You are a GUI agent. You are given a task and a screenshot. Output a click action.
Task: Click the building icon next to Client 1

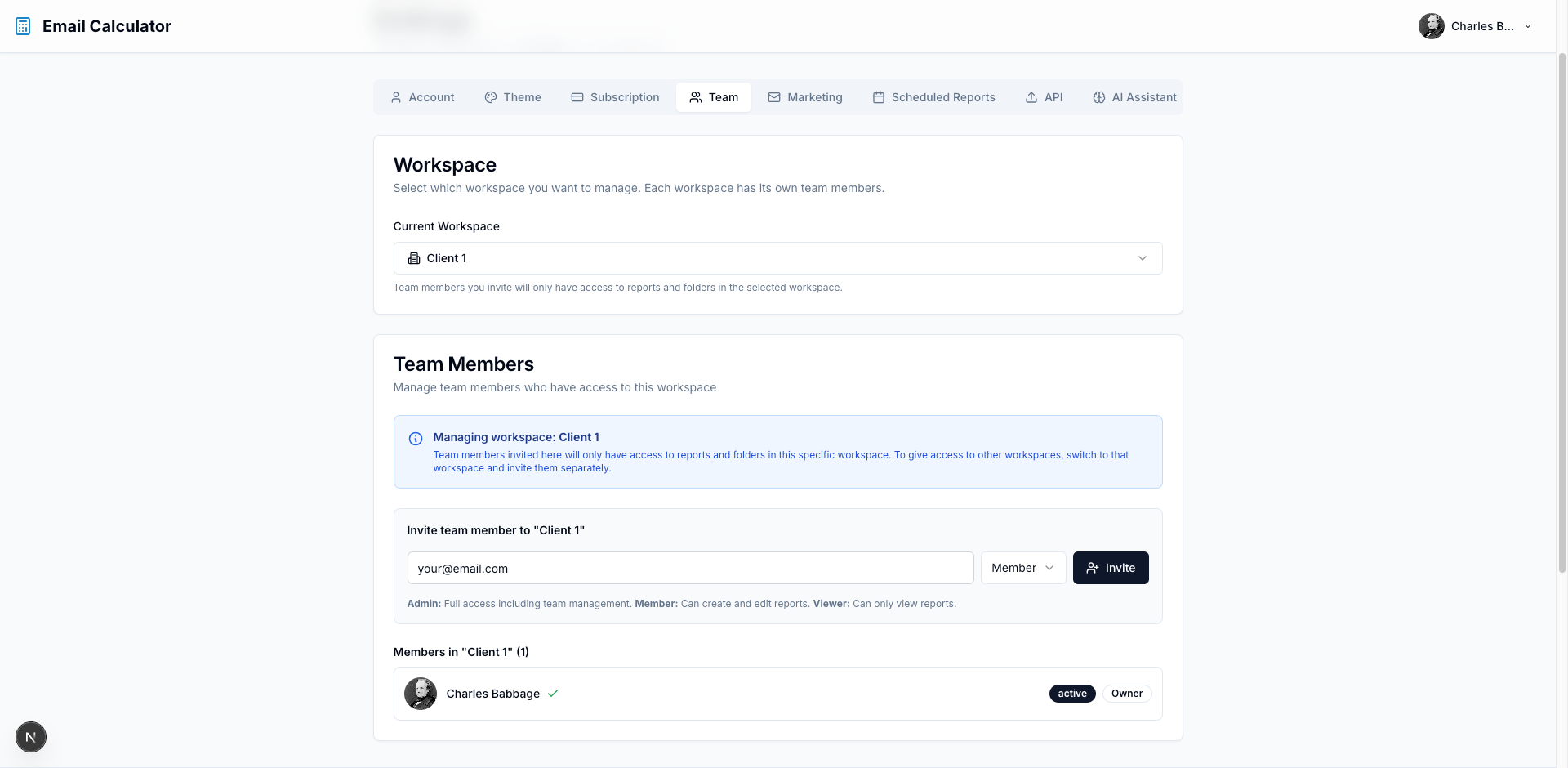tap(415, 258)
